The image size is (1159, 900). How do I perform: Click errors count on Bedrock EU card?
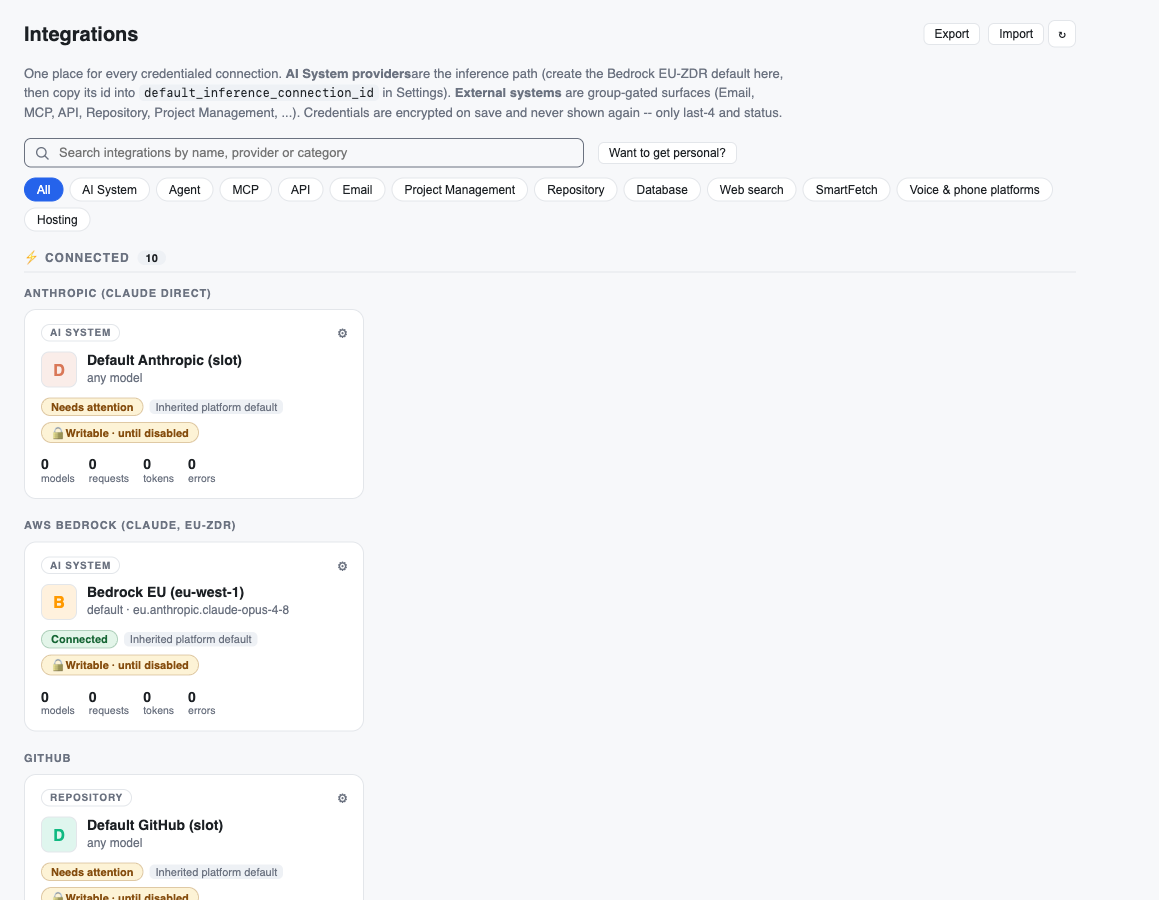201,703
